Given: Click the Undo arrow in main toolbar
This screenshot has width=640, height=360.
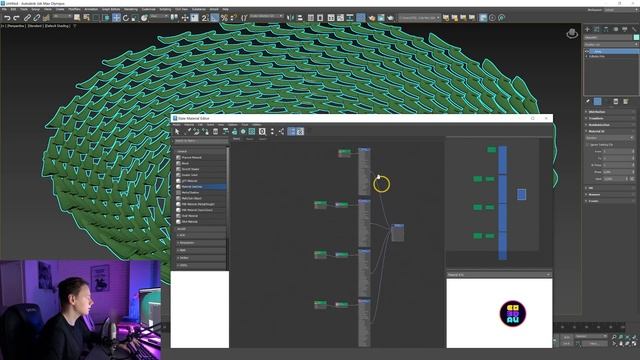Looking at the screenshot, I should (7, 18).
